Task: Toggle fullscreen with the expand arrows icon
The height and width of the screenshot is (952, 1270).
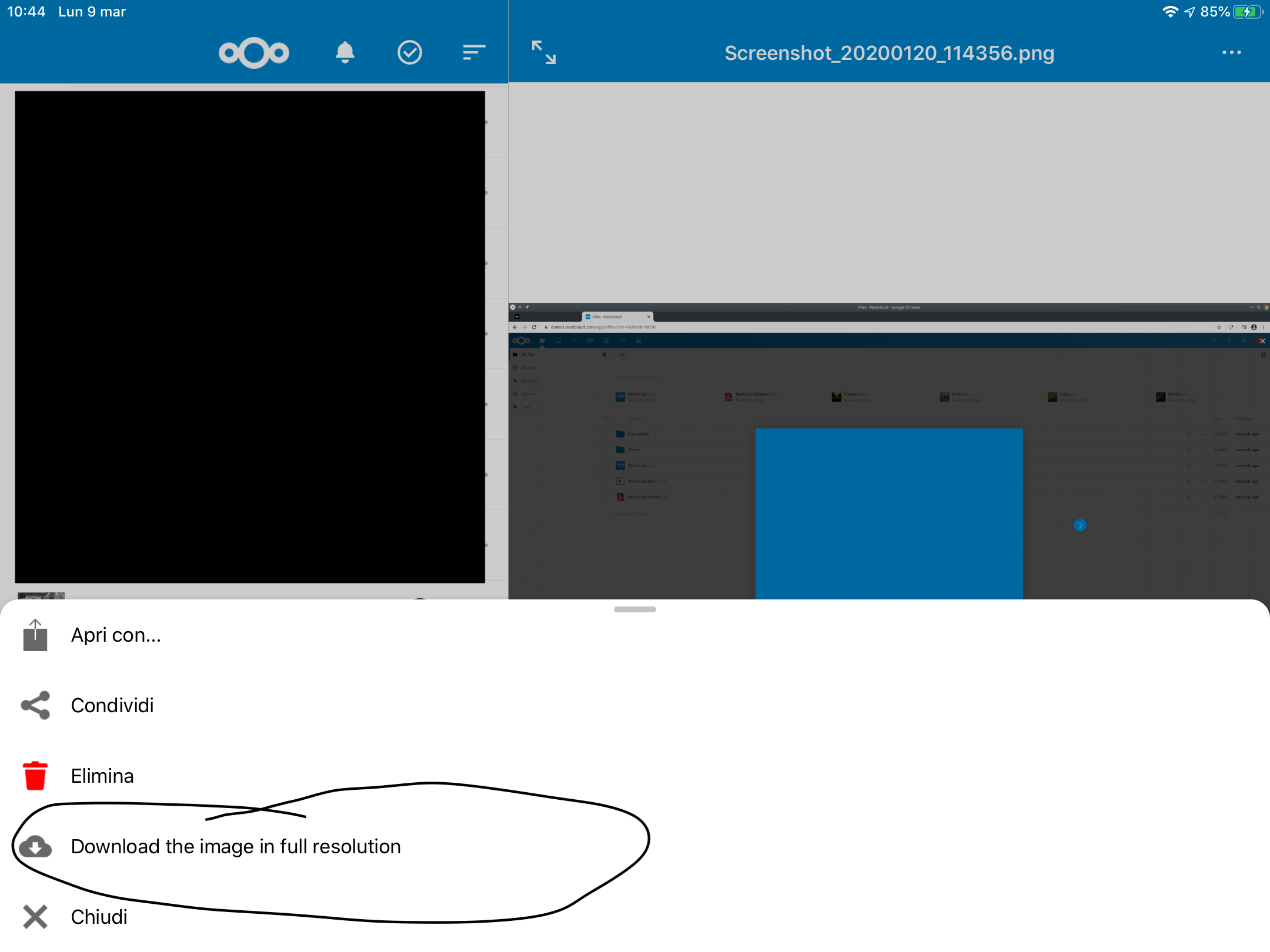Action: 544,52
